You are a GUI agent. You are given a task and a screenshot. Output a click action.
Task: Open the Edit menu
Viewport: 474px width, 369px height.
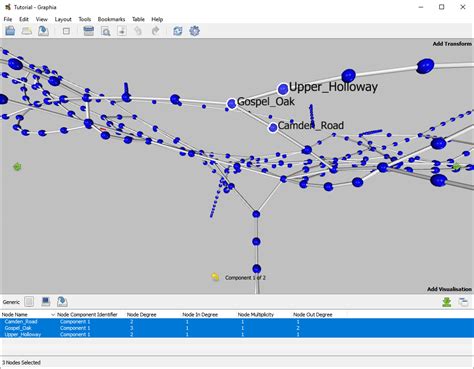tap(24, 19)
